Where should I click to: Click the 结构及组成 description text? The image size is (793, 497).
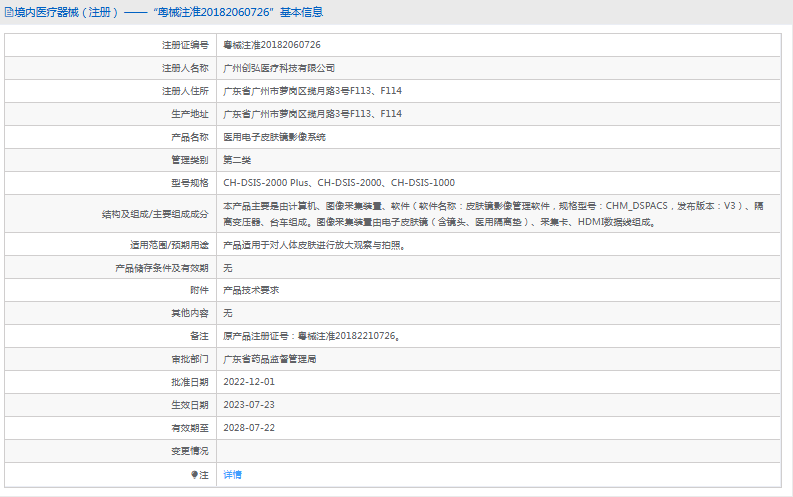493,214
